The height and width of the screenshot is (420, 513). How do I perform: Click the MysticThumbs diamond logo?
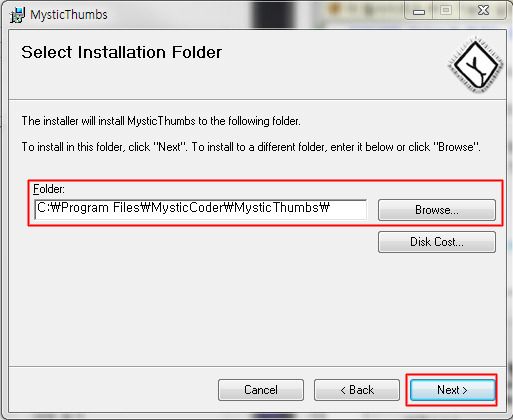[475, 65]
